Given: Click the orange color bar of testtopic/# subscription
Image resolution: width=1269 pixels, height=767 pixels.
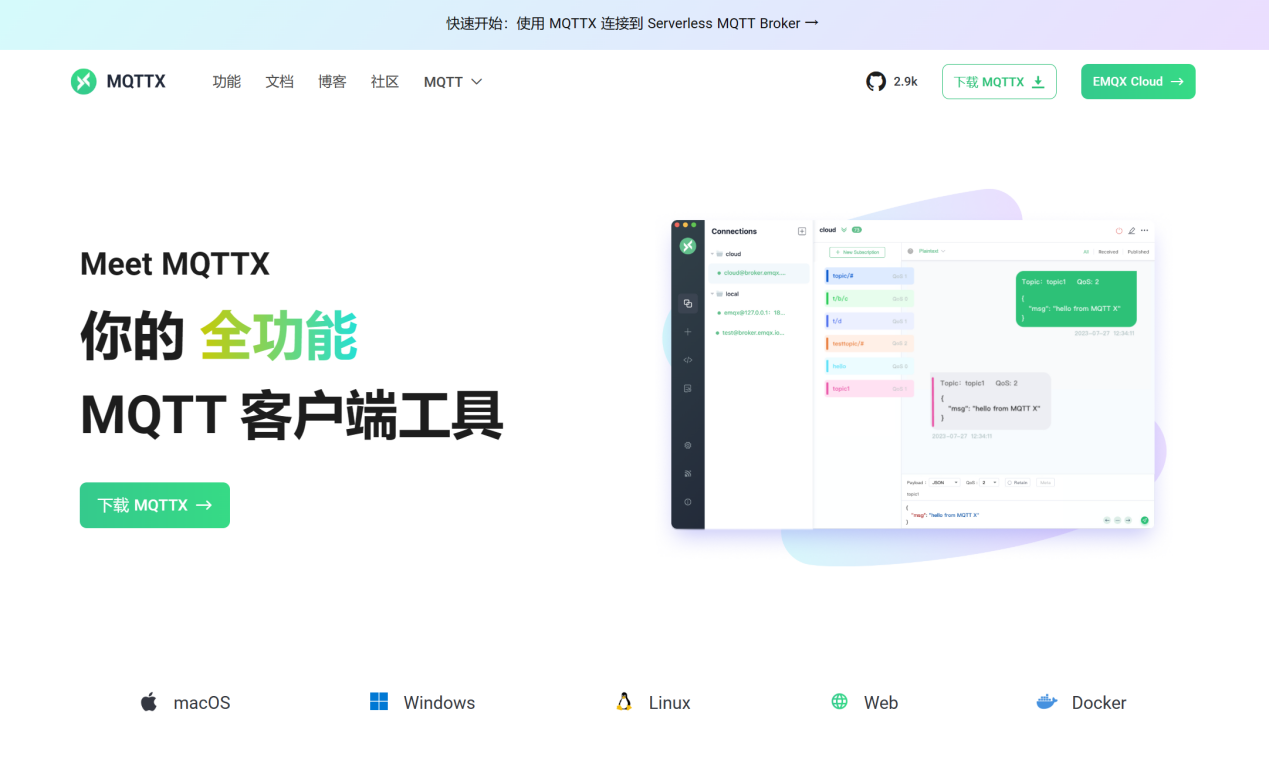Looking at the screenshot, I should (x=827, y=344).
